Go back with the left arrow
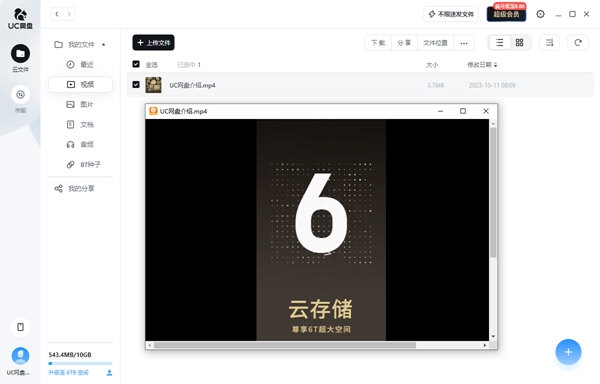Viewport: 600px width, 384px height. click(x=57, y=14)
